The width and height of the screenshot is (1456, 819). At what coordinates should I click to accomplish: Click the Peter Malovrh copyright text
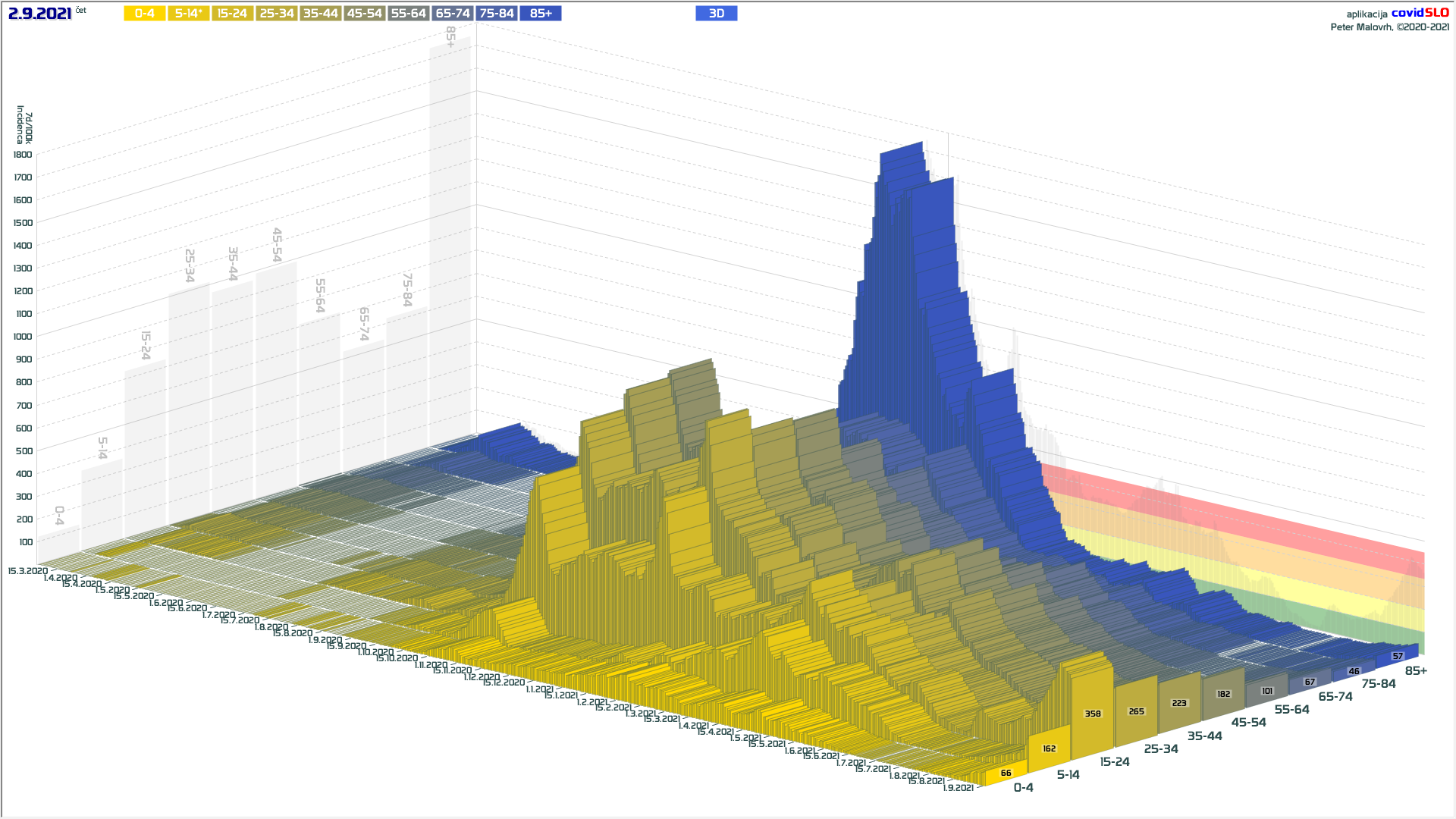click(x=1389, y=27)
